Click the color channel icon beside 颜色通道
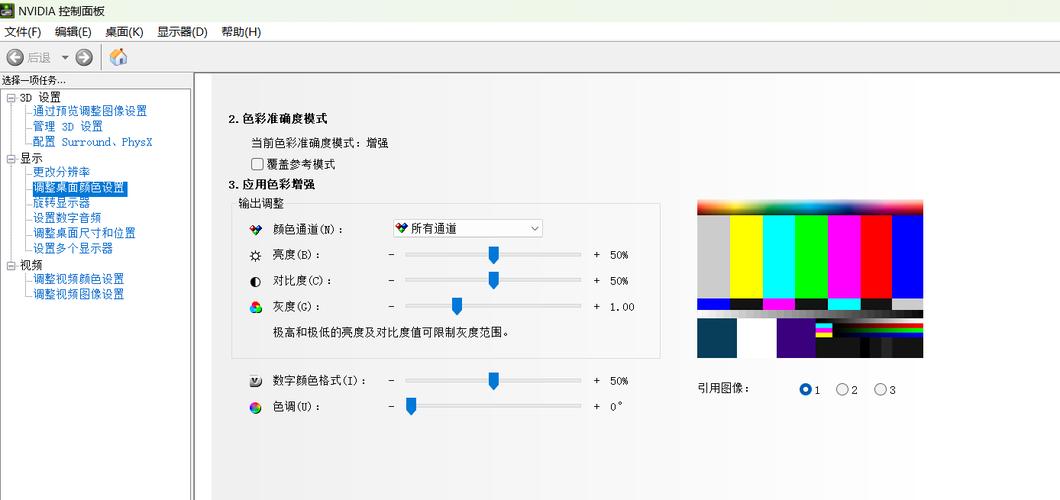The image size is (1060, 500). tap(255, 230)
